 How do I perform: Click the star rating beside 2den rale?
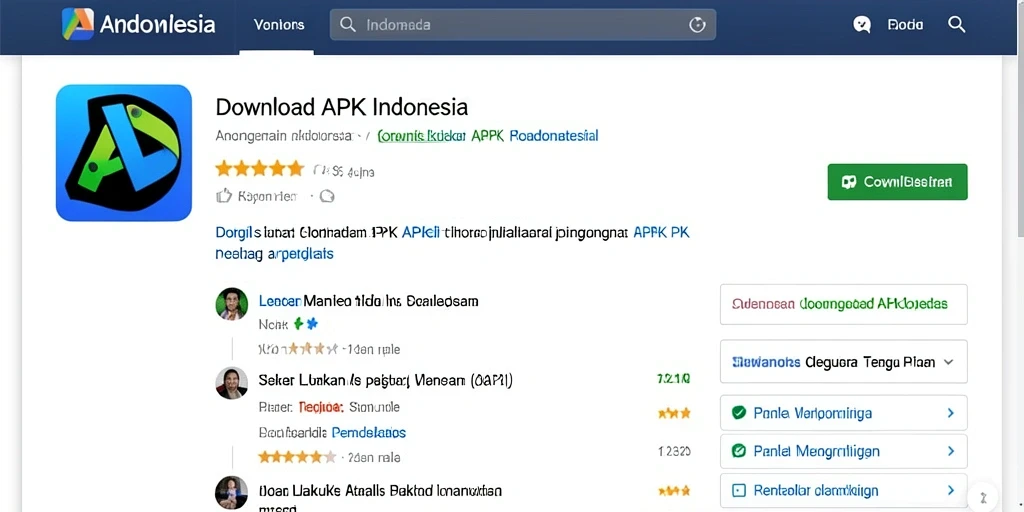[x=297, y=457]
